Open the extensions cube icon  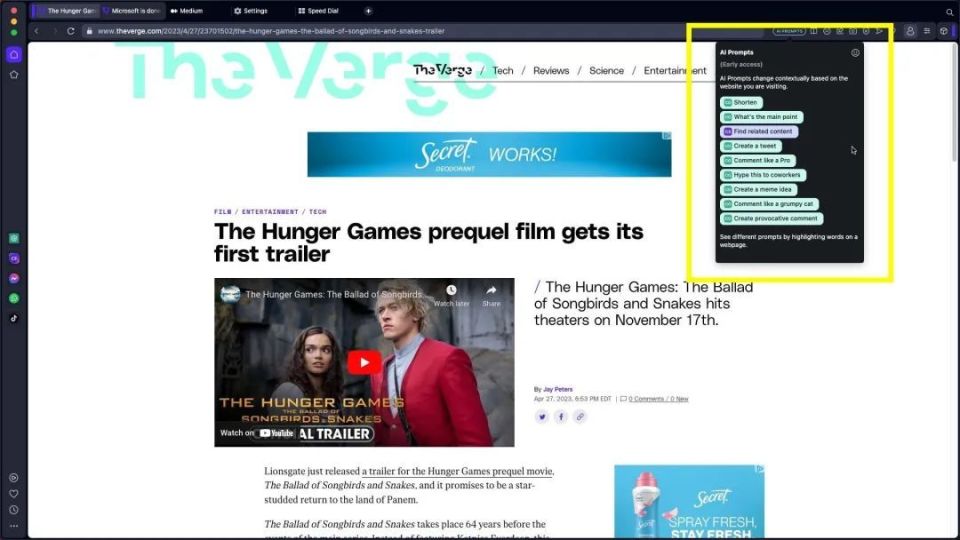(943, 31)
